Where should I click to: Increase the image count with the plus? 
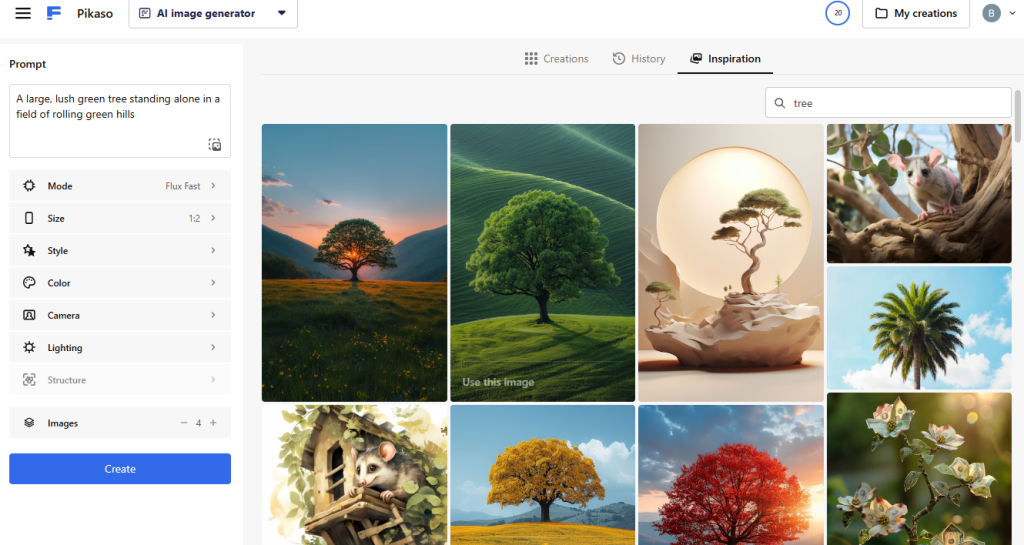pyautogui.click(x=213, y=423)
